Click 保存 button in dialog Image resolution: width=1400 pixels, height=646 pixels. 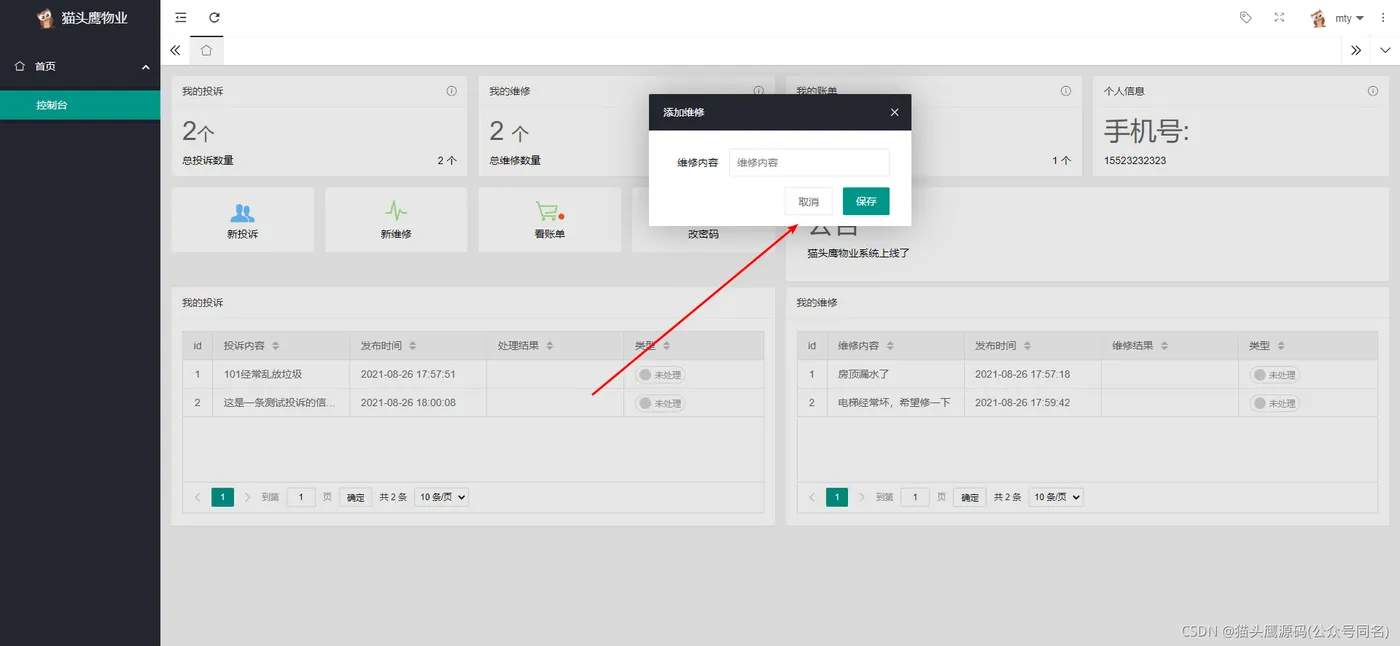pyautogui.click(x=866, y=201)
